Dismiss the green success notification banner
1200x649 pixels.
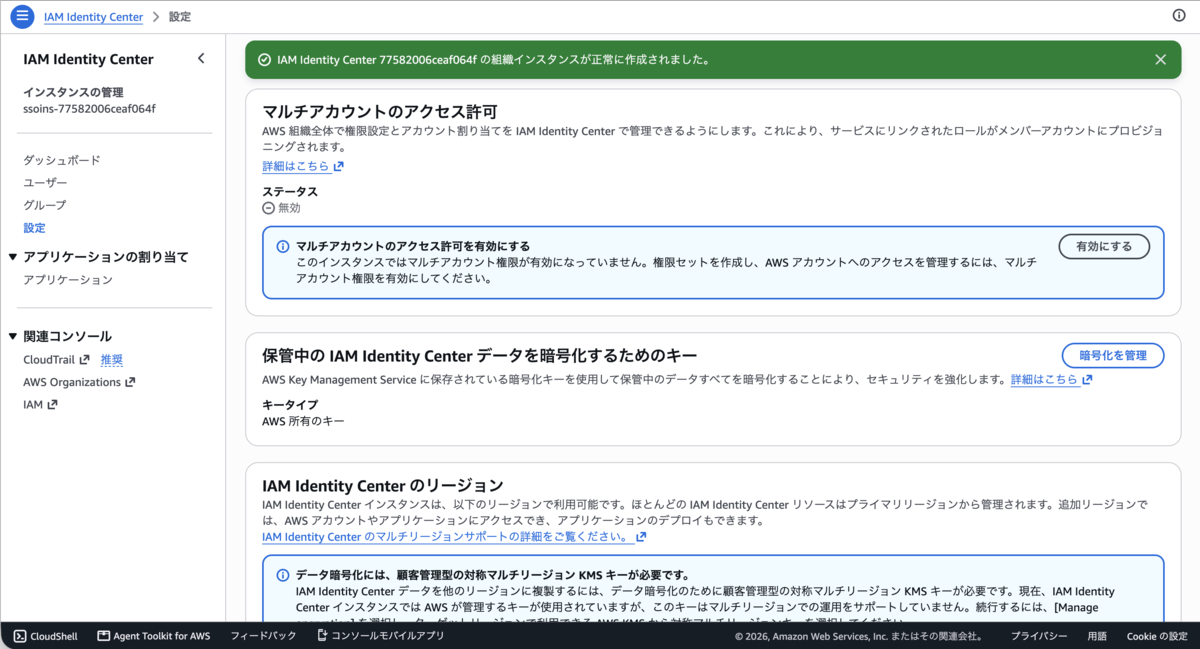pyautogui.click(x=1160, y=60)
